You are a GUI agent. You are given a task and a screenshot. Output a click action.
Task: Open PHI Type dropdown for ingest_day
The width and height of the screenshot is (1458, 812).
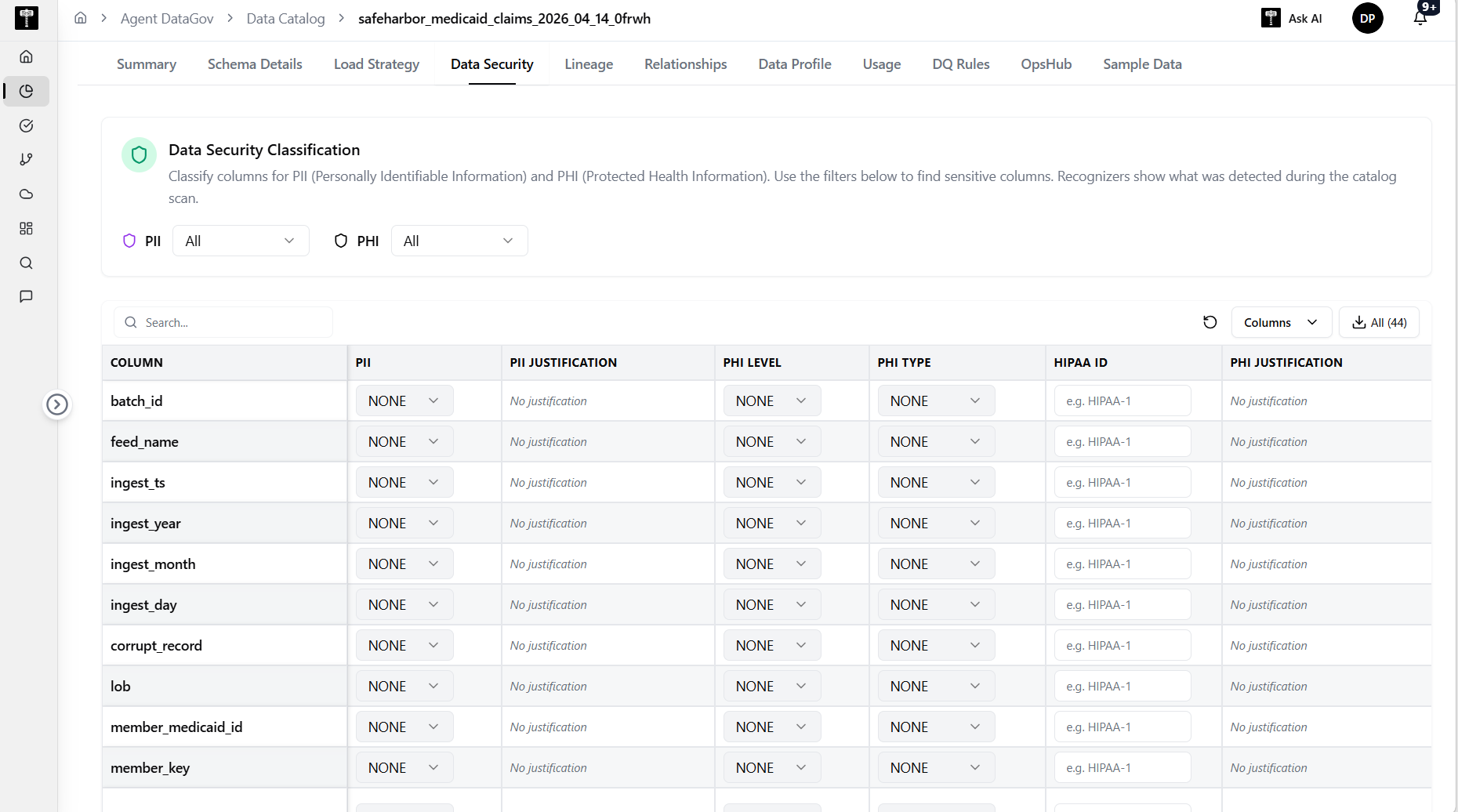936,604
